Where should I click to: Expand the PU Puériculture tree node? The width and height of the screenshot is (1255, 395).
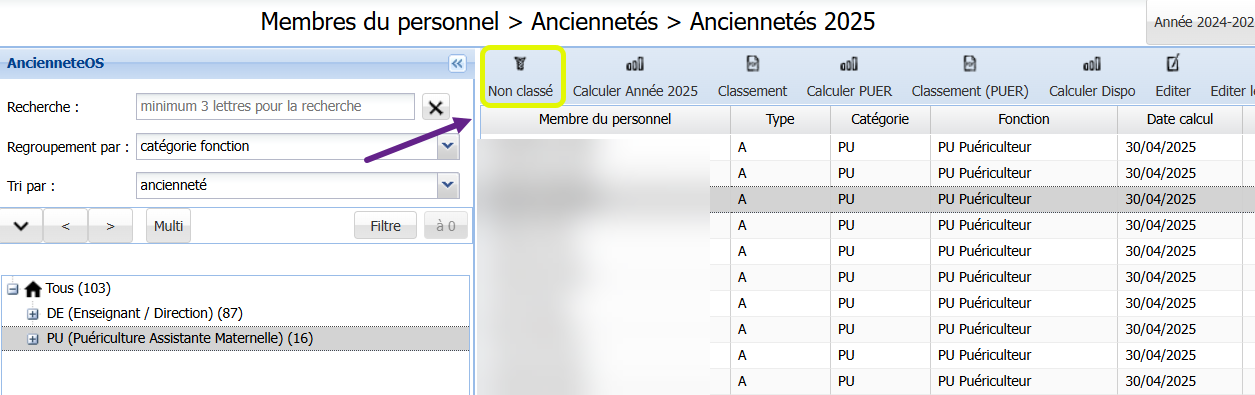pyautogui.click(x=33, y=339)
